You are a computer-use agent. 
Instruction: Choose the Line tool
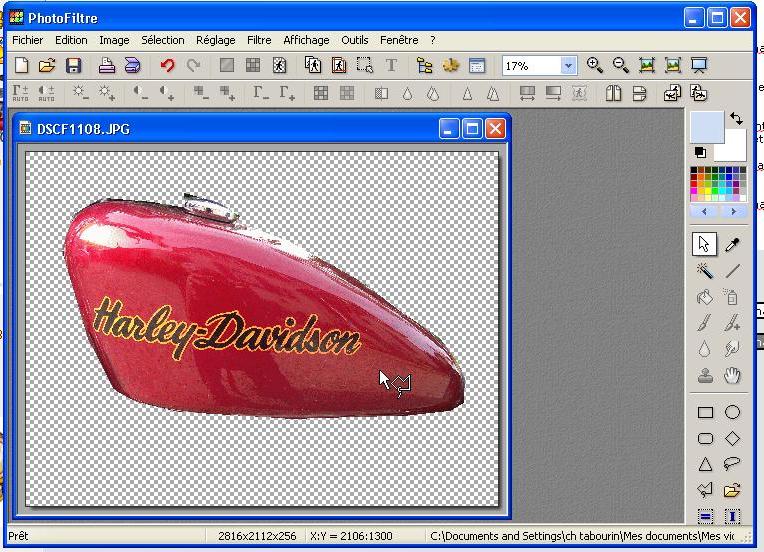coord(732,270)
